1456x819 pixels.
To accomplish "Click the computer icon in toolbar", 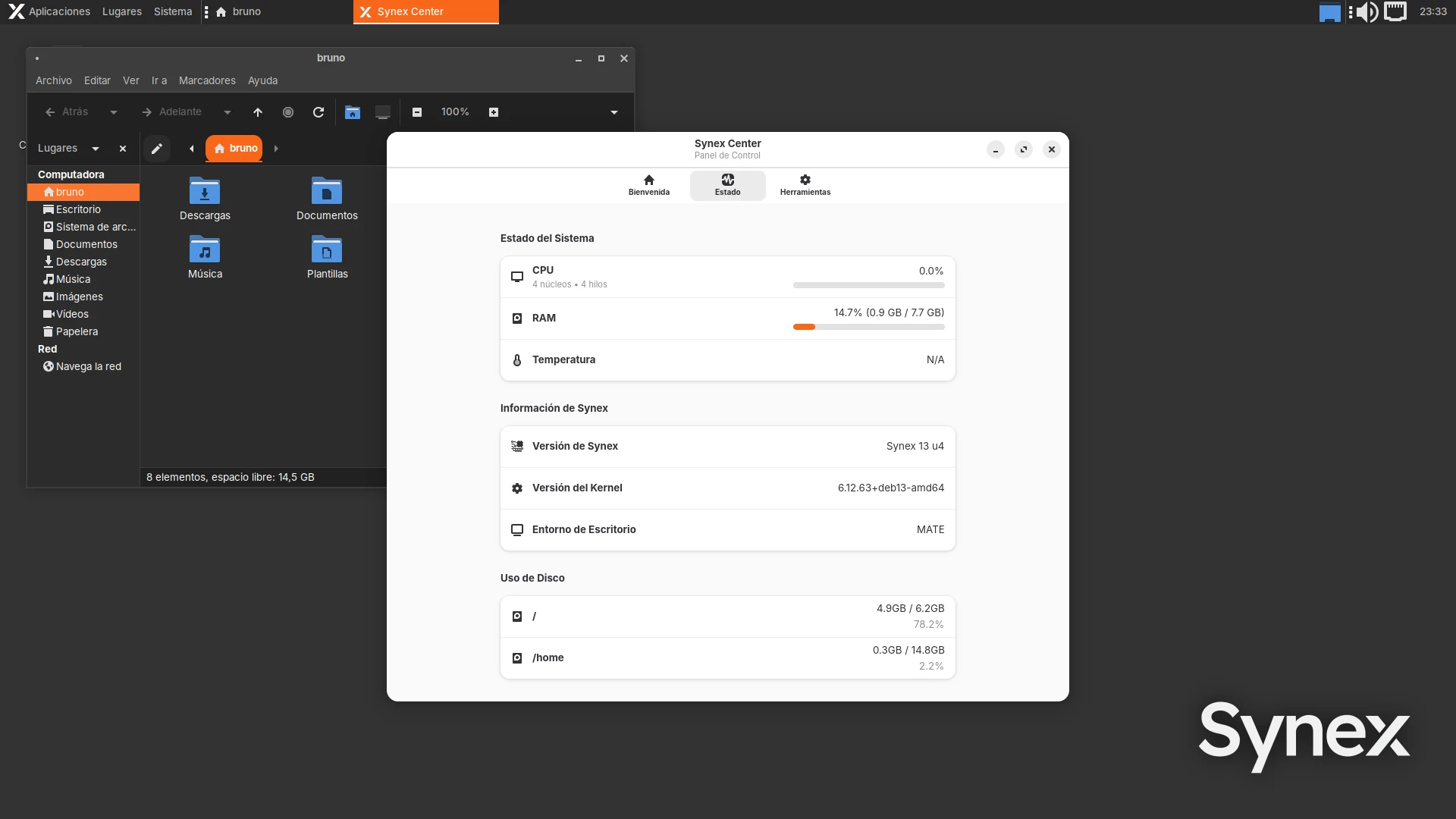I will click(x=383, y=112).
